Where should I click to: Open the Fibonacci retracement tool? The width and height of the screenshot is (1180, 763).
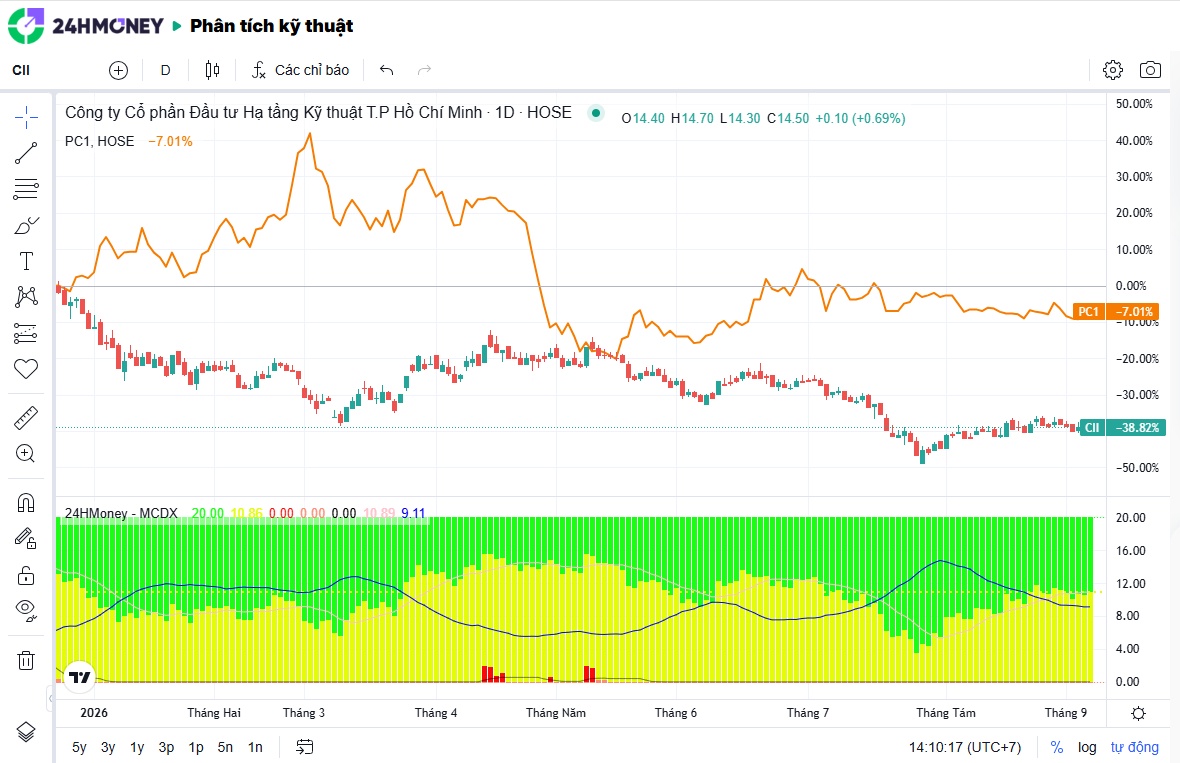(x=26, y=189)
